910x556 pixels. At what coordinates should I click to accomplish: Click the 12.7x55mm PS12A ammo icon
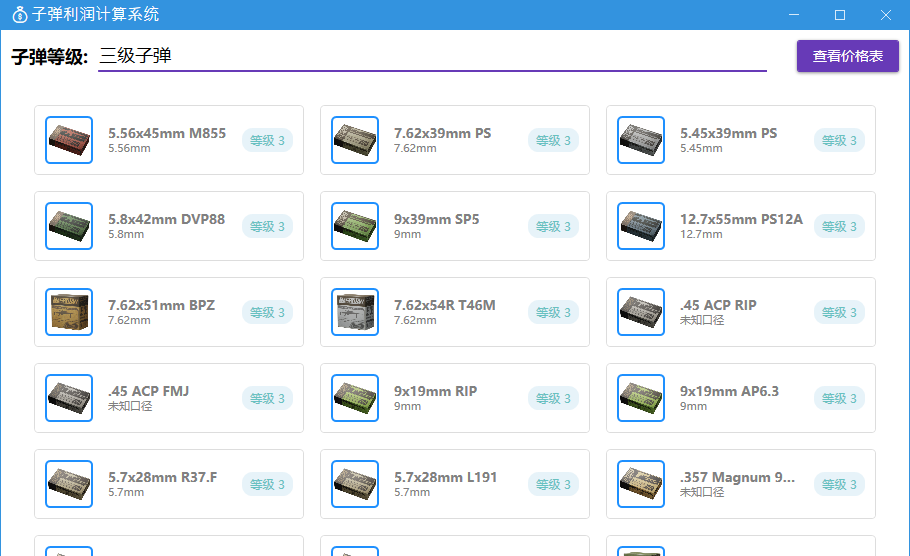point(641,227)
